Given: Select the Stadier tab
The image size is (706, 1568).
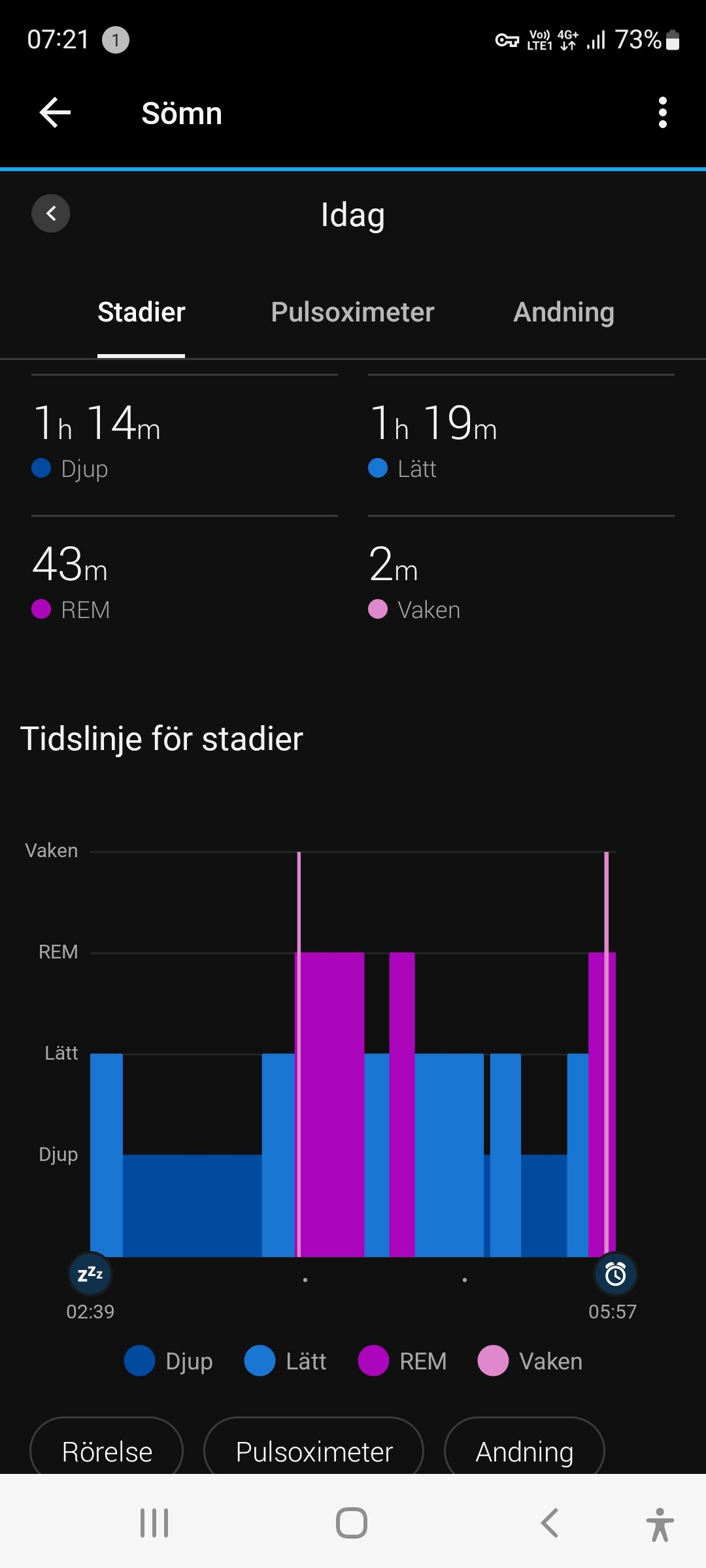Looking at the screenshot, I should pos(141,312).
